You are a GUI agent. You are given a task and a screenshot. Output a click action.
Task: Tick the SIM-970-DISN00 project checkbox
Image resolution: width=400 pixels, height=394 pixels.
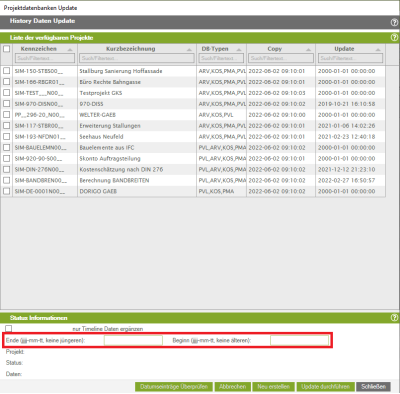click(7, 104)
